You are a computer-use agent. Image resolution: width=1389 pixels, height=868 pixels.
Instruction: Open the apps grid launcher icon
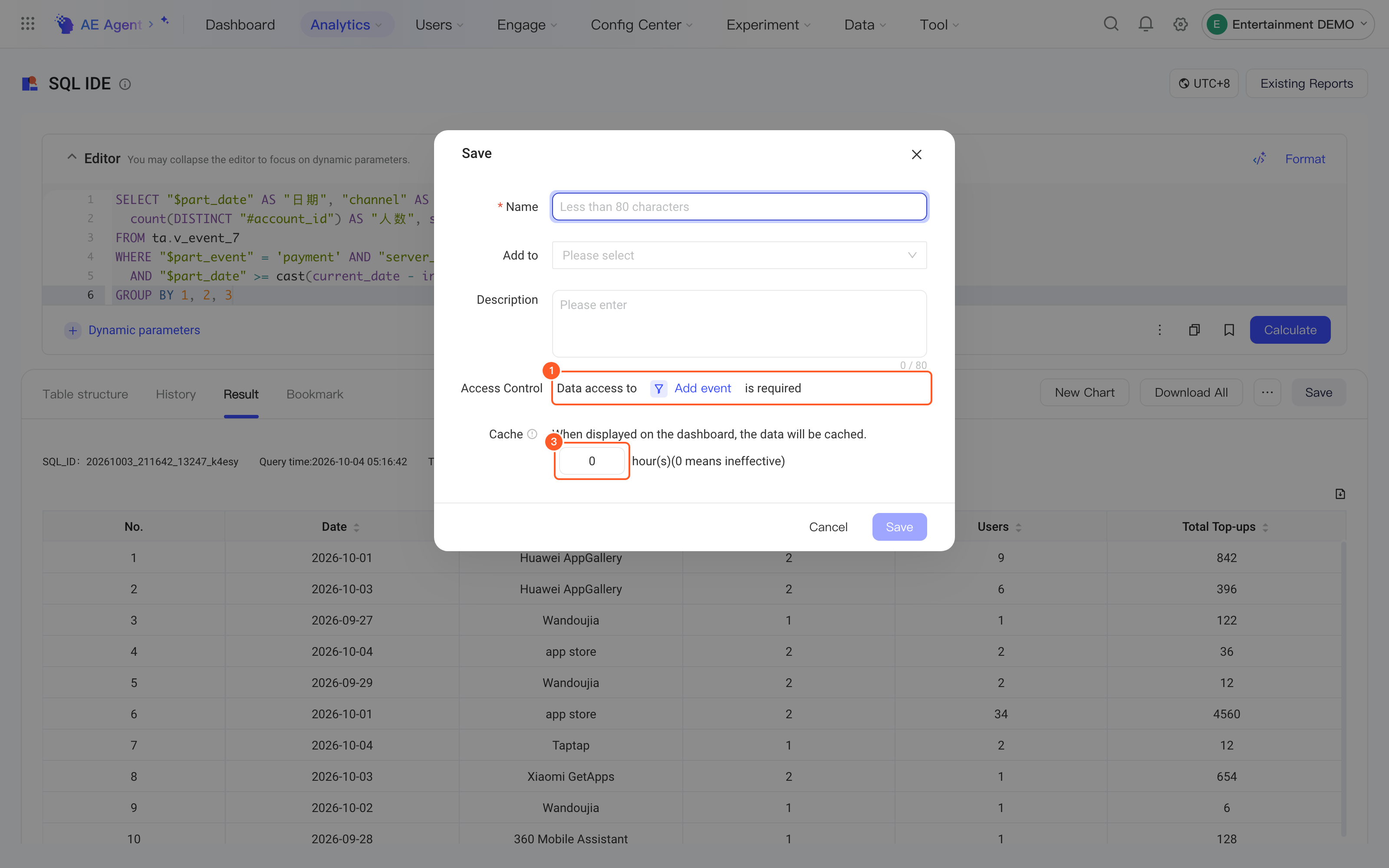[x=27, y=24]
